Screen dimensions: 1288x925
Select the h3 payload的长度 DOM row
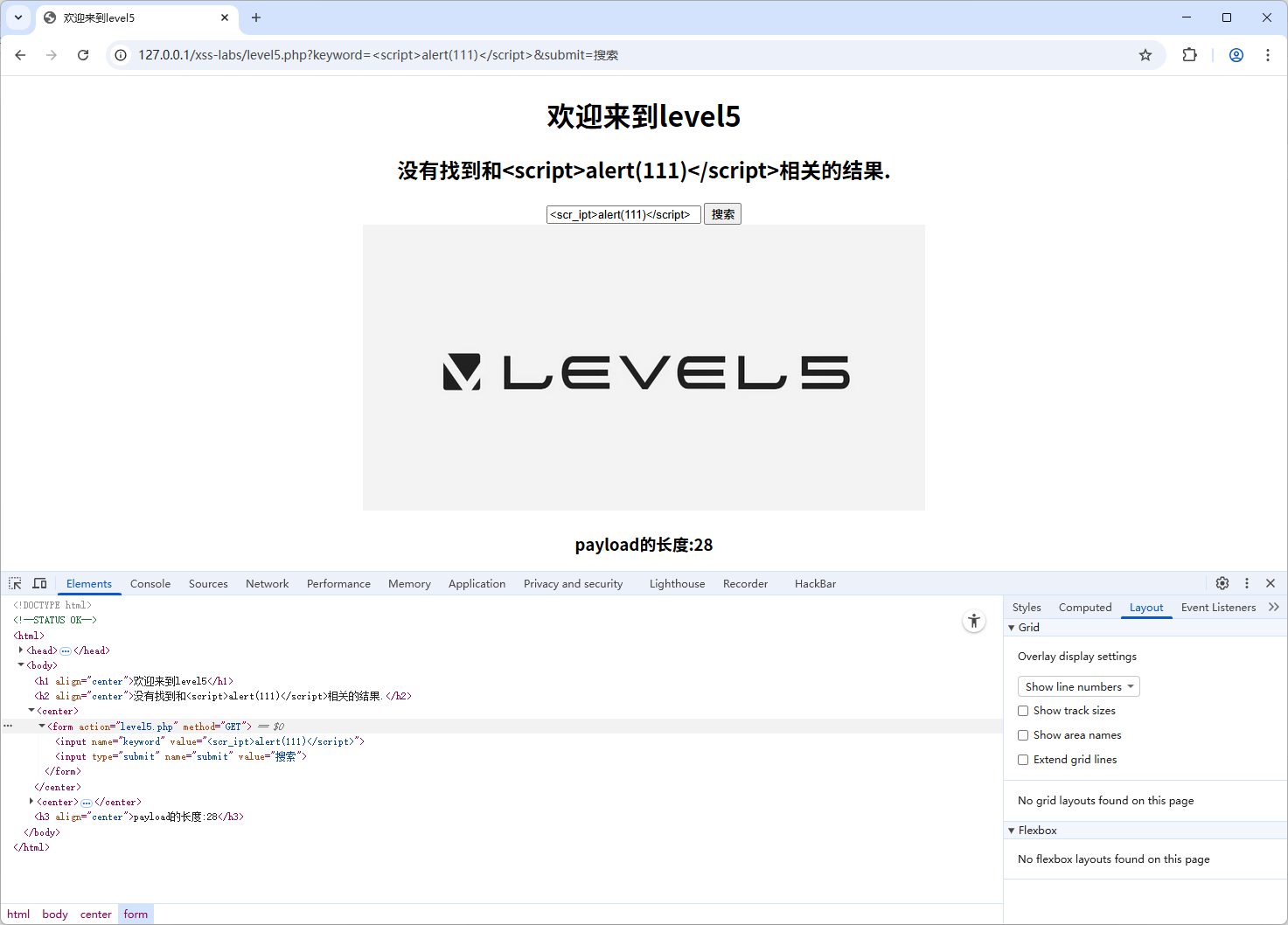point(139,817)
